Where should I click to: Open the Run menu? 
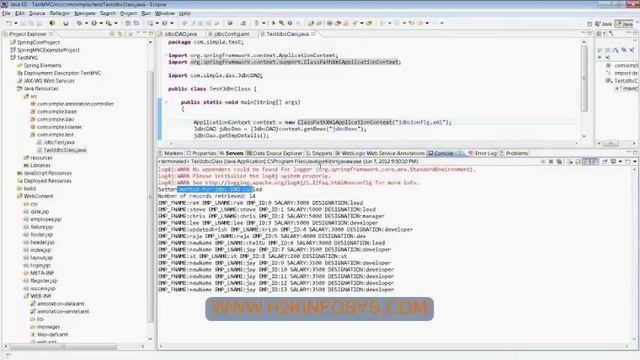[146, 13]
